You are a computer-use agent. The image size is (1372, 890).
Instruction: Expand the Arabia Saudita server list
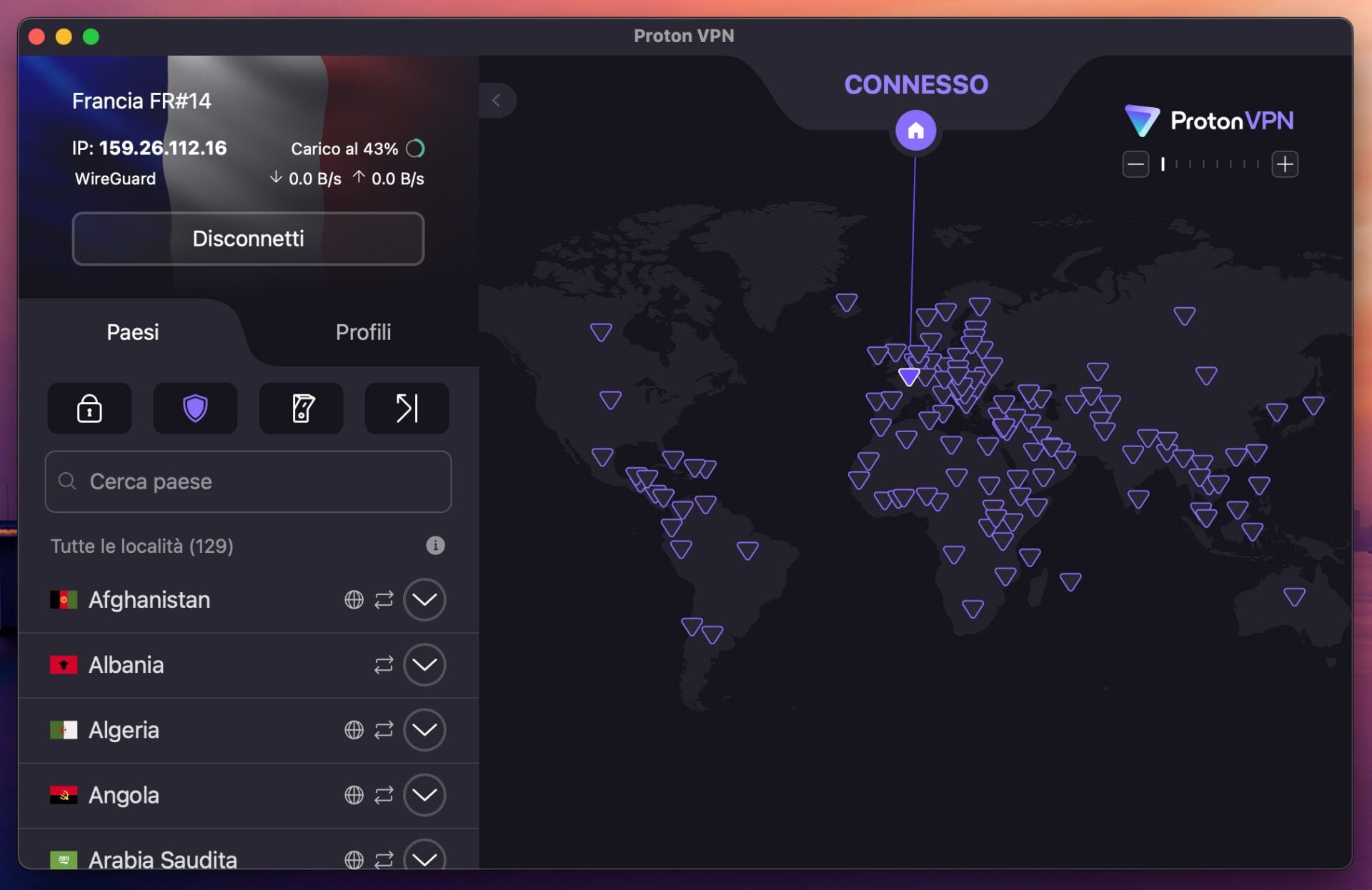[424, 858]
